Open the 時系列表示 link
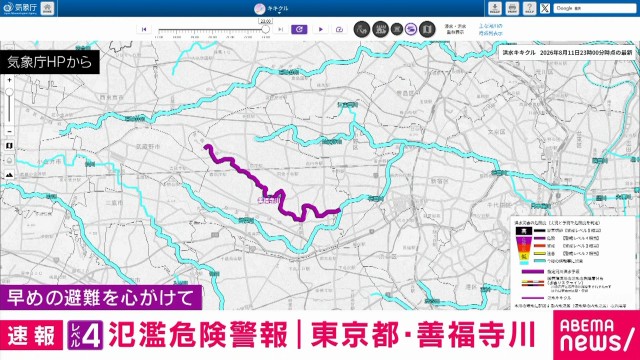This screenshot has width=640, height=360. point(491,33)
